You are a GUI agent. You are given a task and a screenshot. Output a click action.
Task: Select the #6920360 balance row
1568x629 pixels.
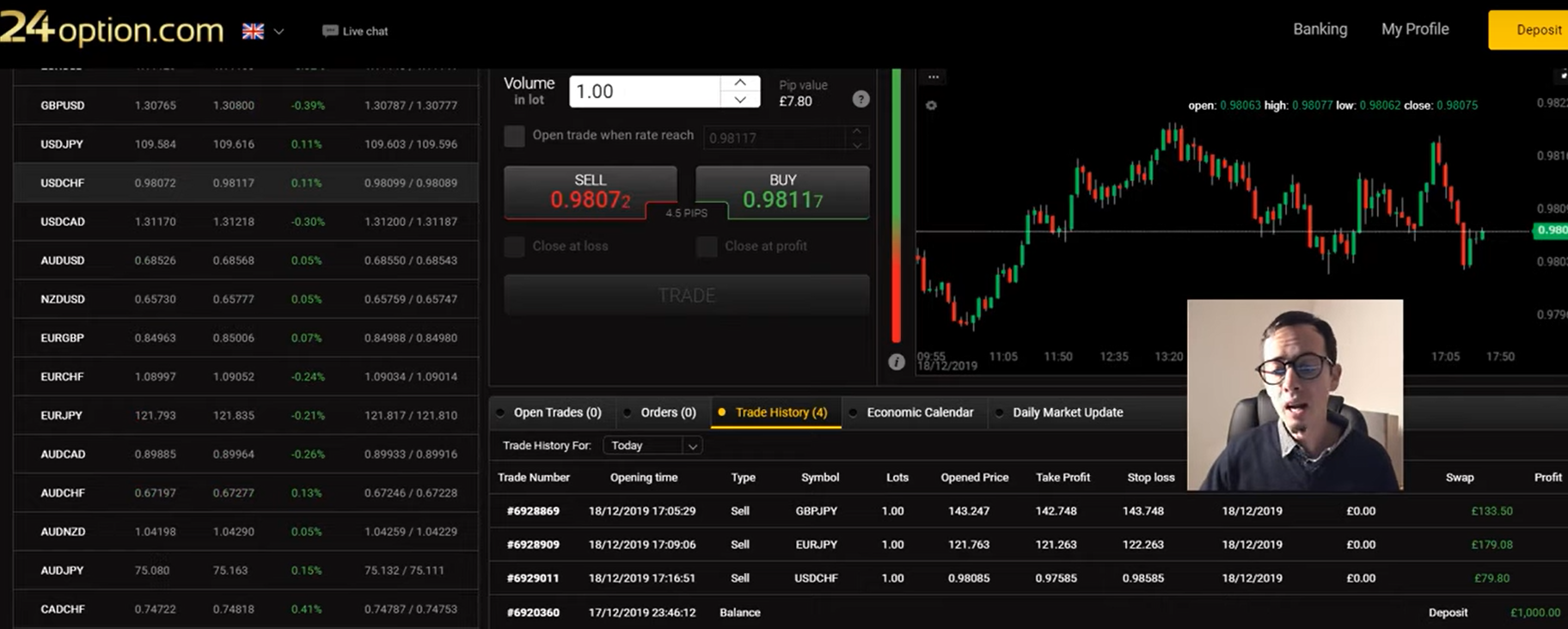1028,612
